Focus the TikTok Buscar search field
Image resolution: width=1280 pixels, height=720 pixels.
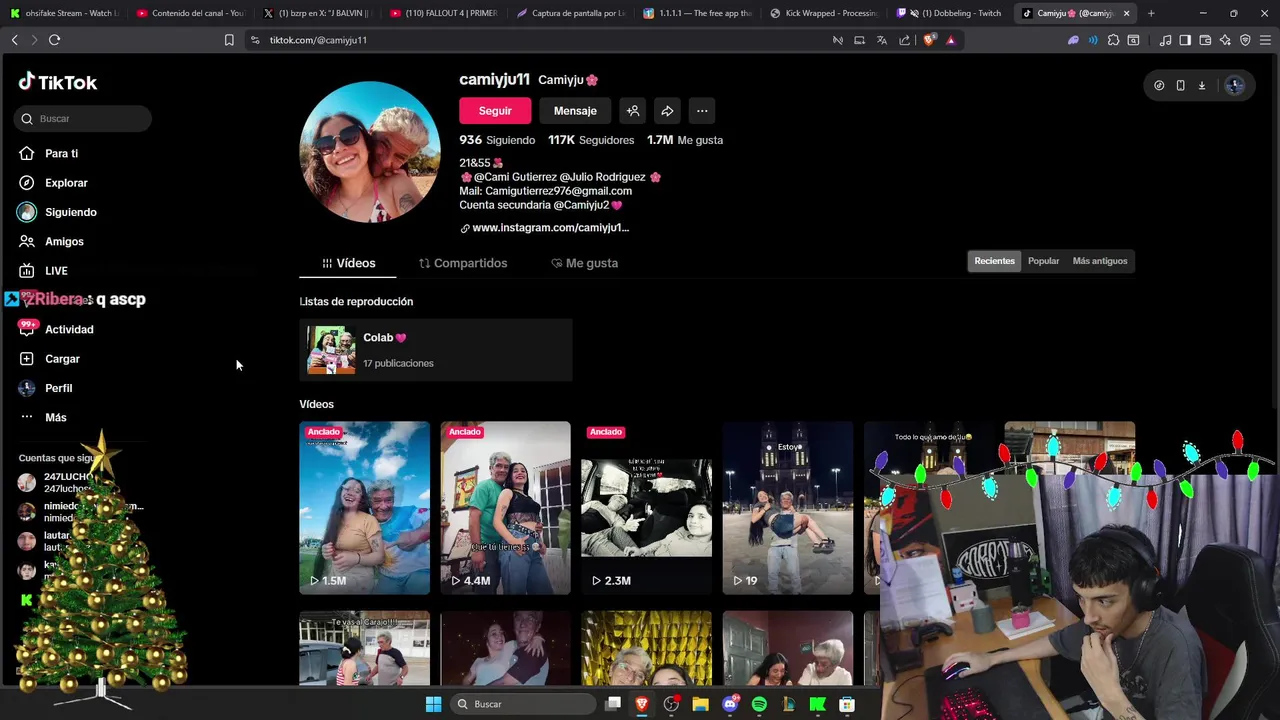pos(84,118)
